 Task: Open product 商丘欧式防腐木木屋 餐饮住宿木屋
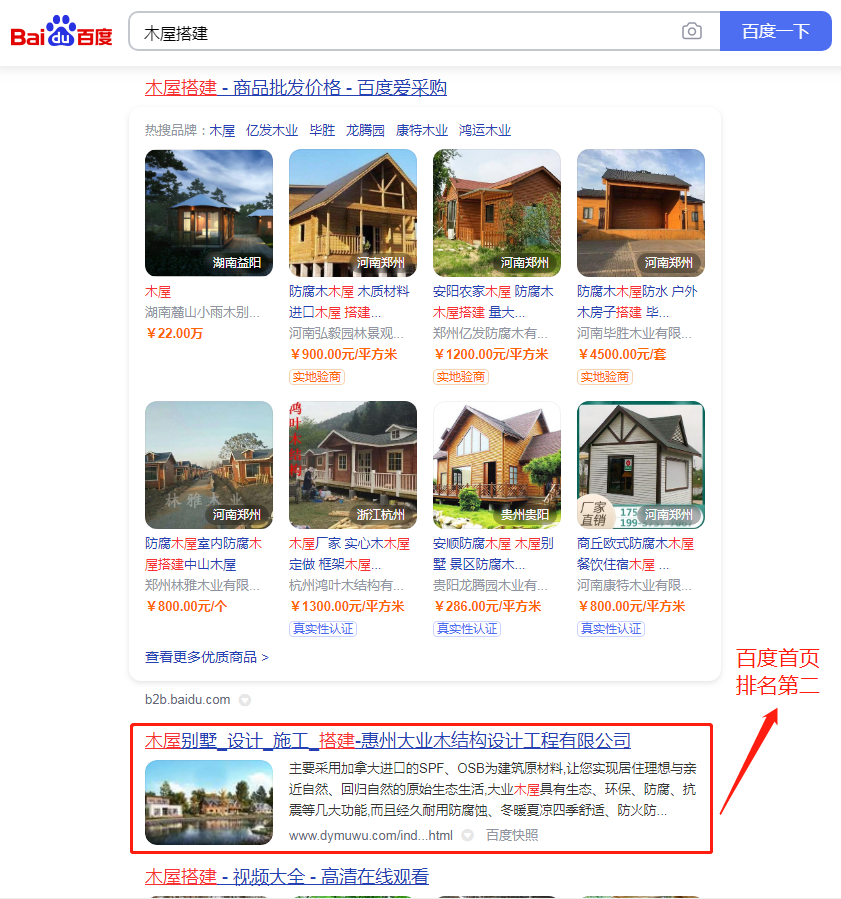[635, 554]
